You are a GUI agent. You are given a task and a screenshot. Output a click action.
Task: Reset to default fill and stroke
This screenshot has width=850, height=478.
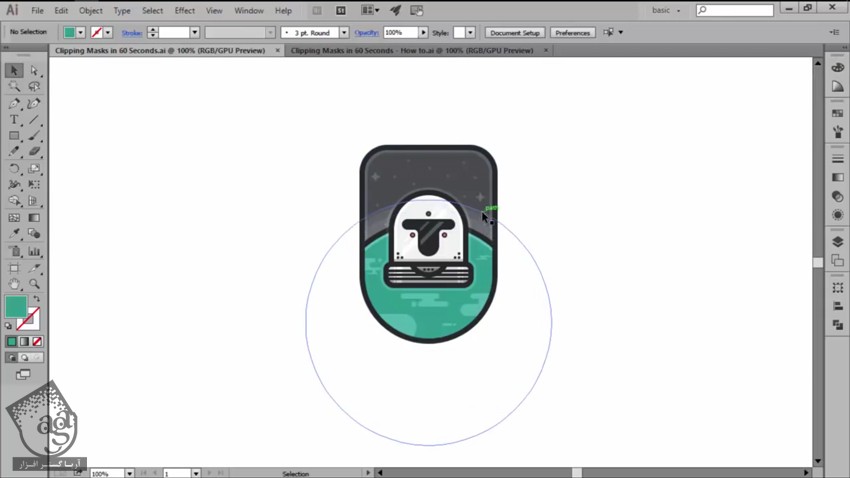[8, 326]
